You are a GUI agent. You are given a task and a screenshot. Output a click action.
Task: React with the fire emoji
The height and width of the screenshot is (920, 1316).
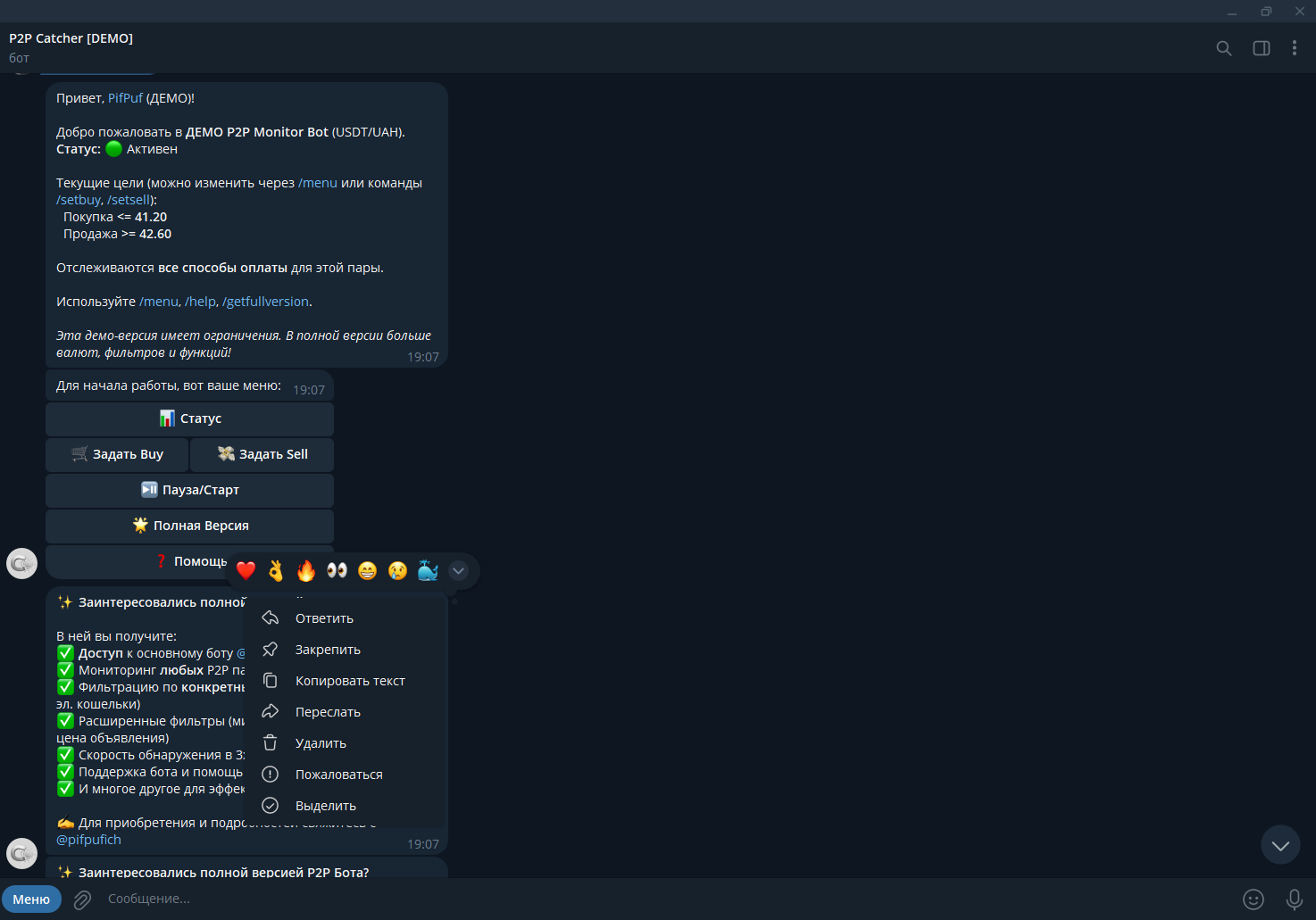306,571
